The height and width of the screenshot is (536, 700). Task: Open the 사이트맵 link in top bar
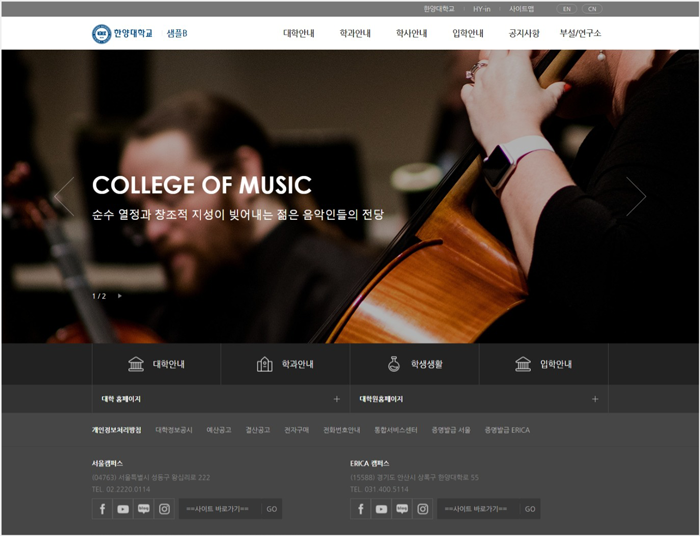[x=521, y=9]
